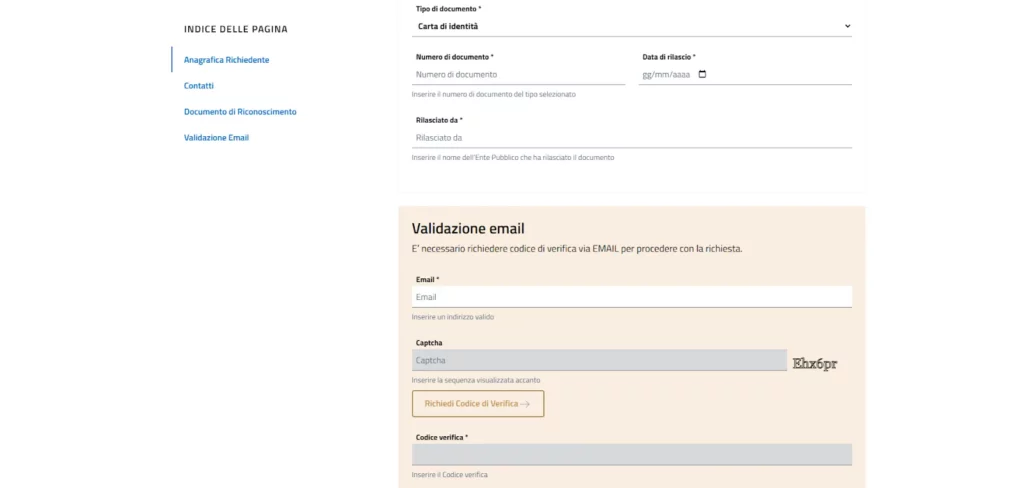Click the INDICE DELLE PAGINA heading

click(236, 29)
